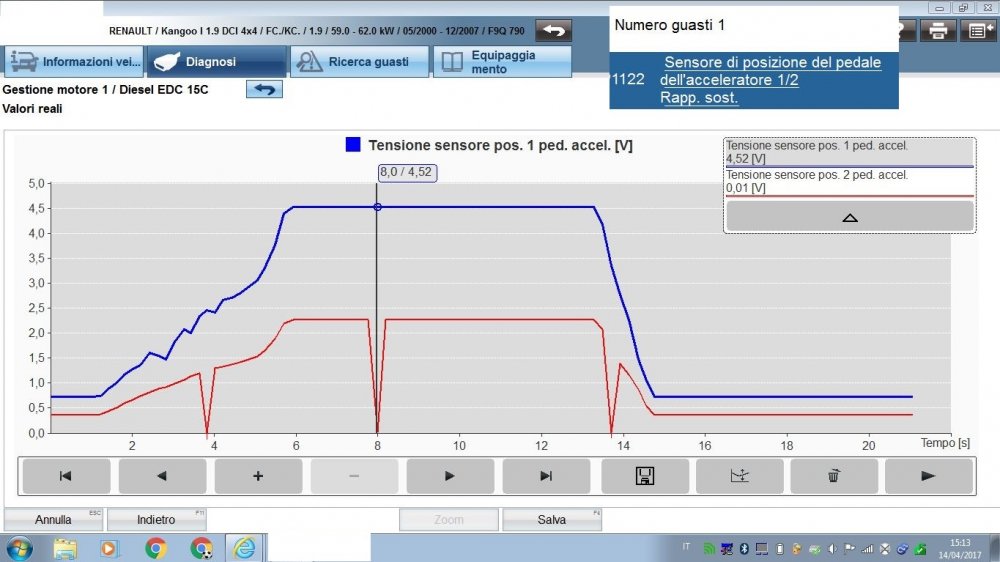This screenshot has width=1000, height=562.
Task: Zoom in graph using the plus button
Action: [258, 476]
